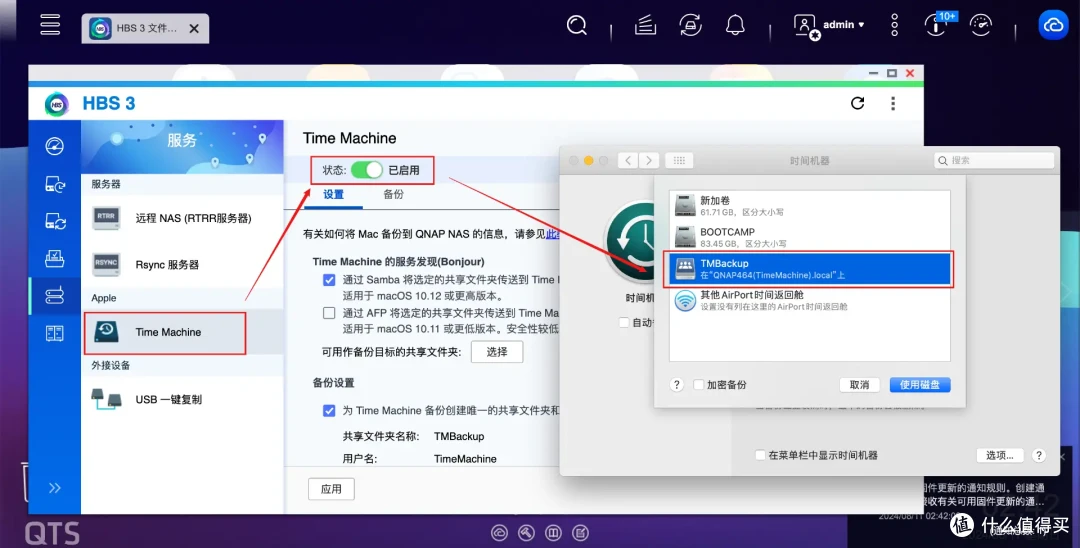Click the admin user avatar icon
Viewport: 1080px width, 548px height.
pos(805,26)
